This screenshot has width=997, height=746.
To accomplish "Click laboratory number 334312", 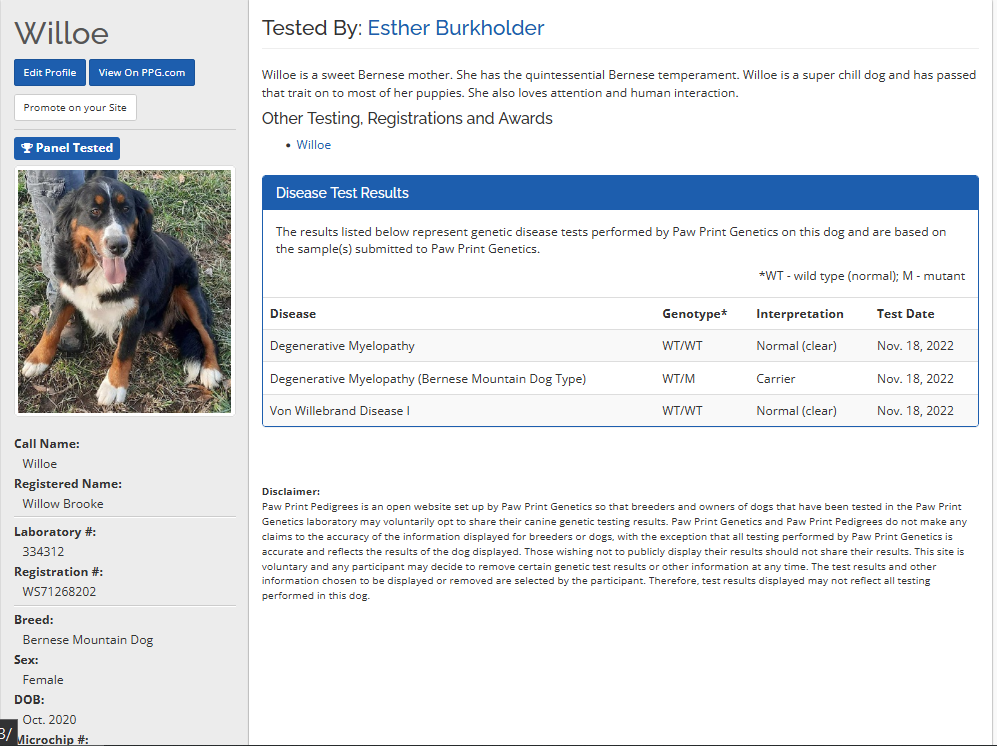I will [43, 552].
